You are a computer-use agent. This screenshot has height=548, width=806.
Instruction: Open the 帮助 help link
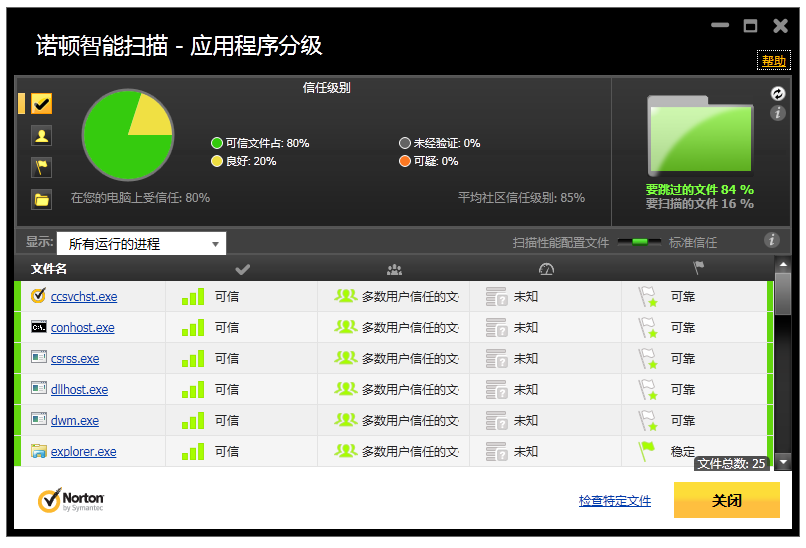click(774, 61)
